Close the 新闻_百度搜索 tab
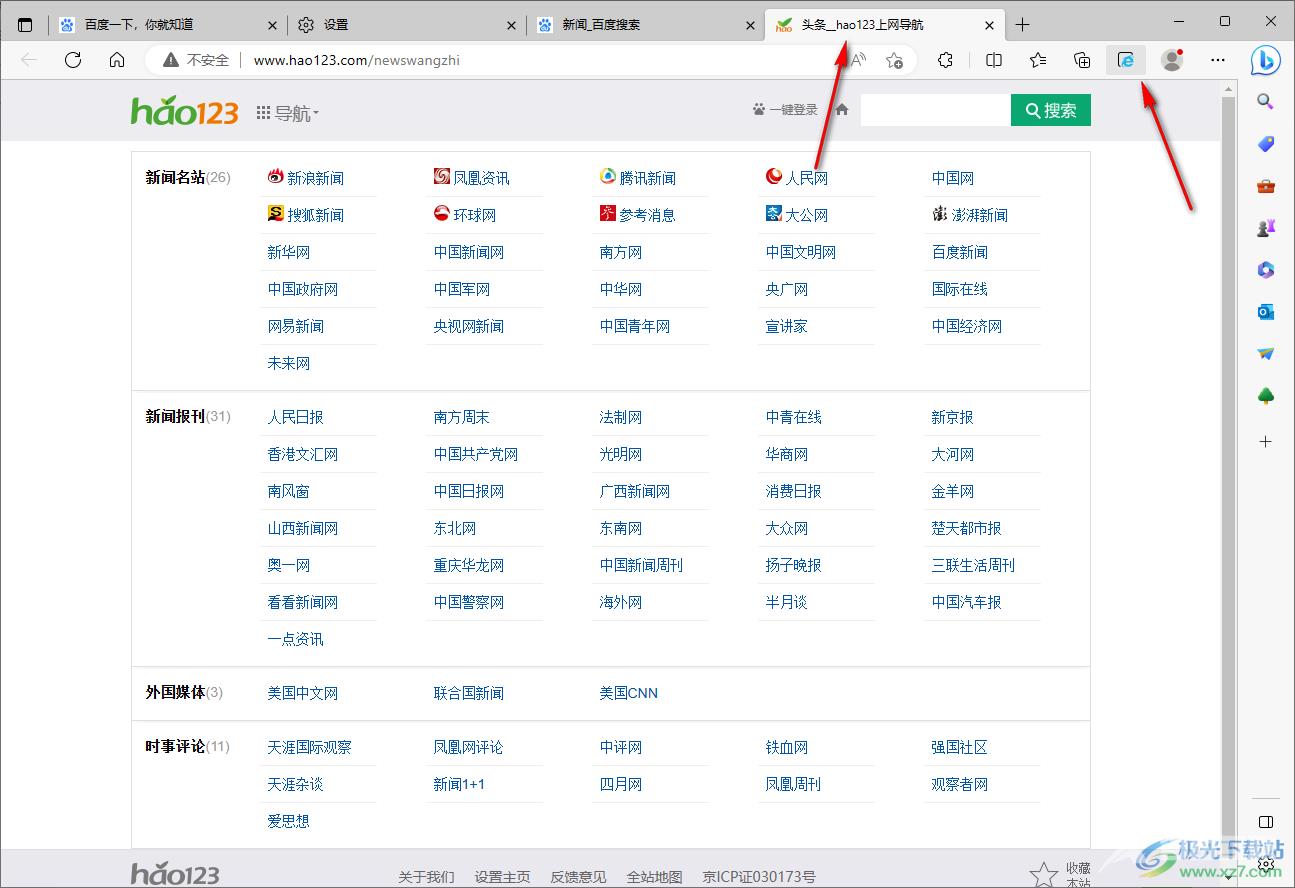The height and width of the screenshot is (888, 1295). [751, 26]
